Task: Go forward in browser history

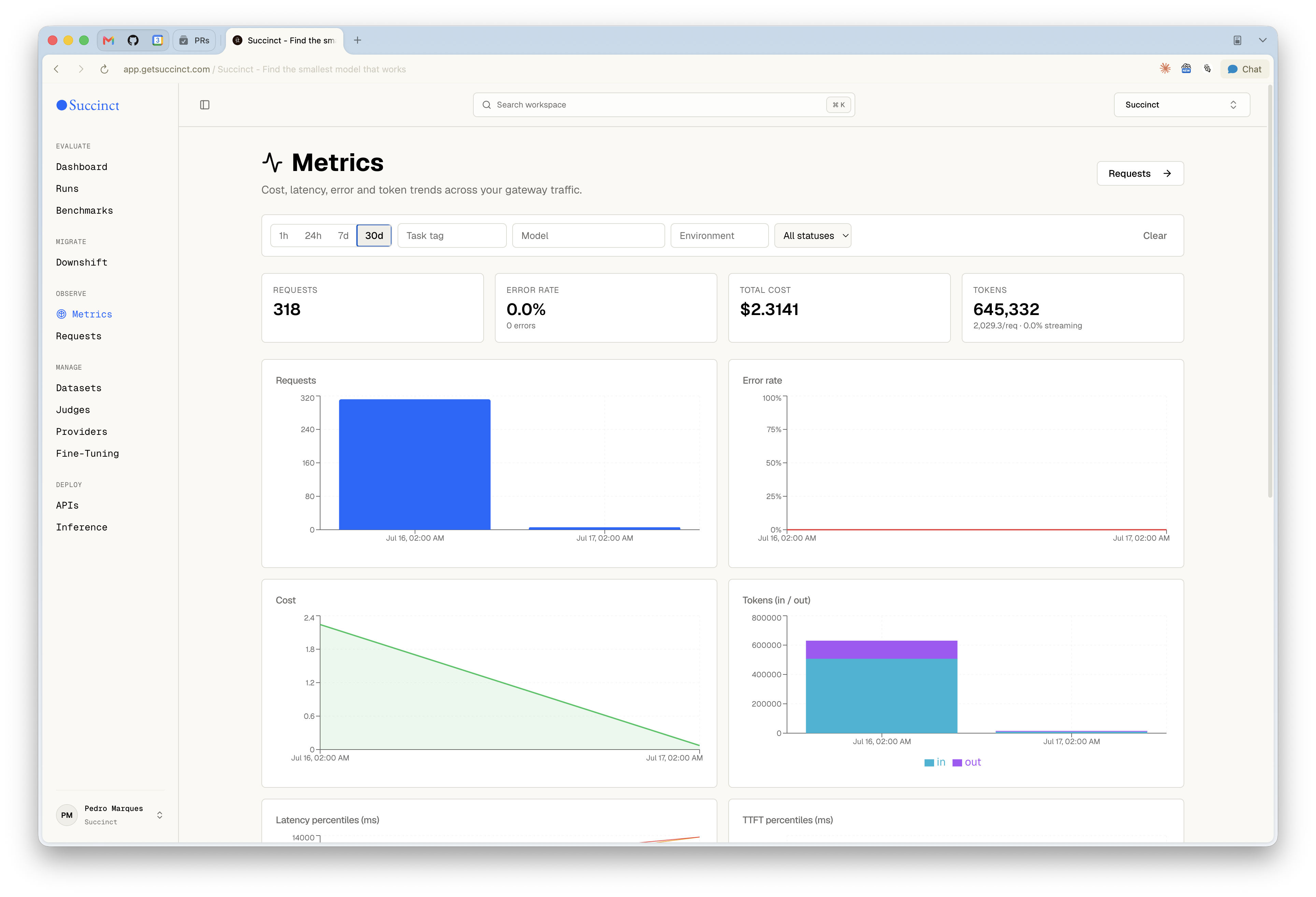Action: [x=81, y=69]
